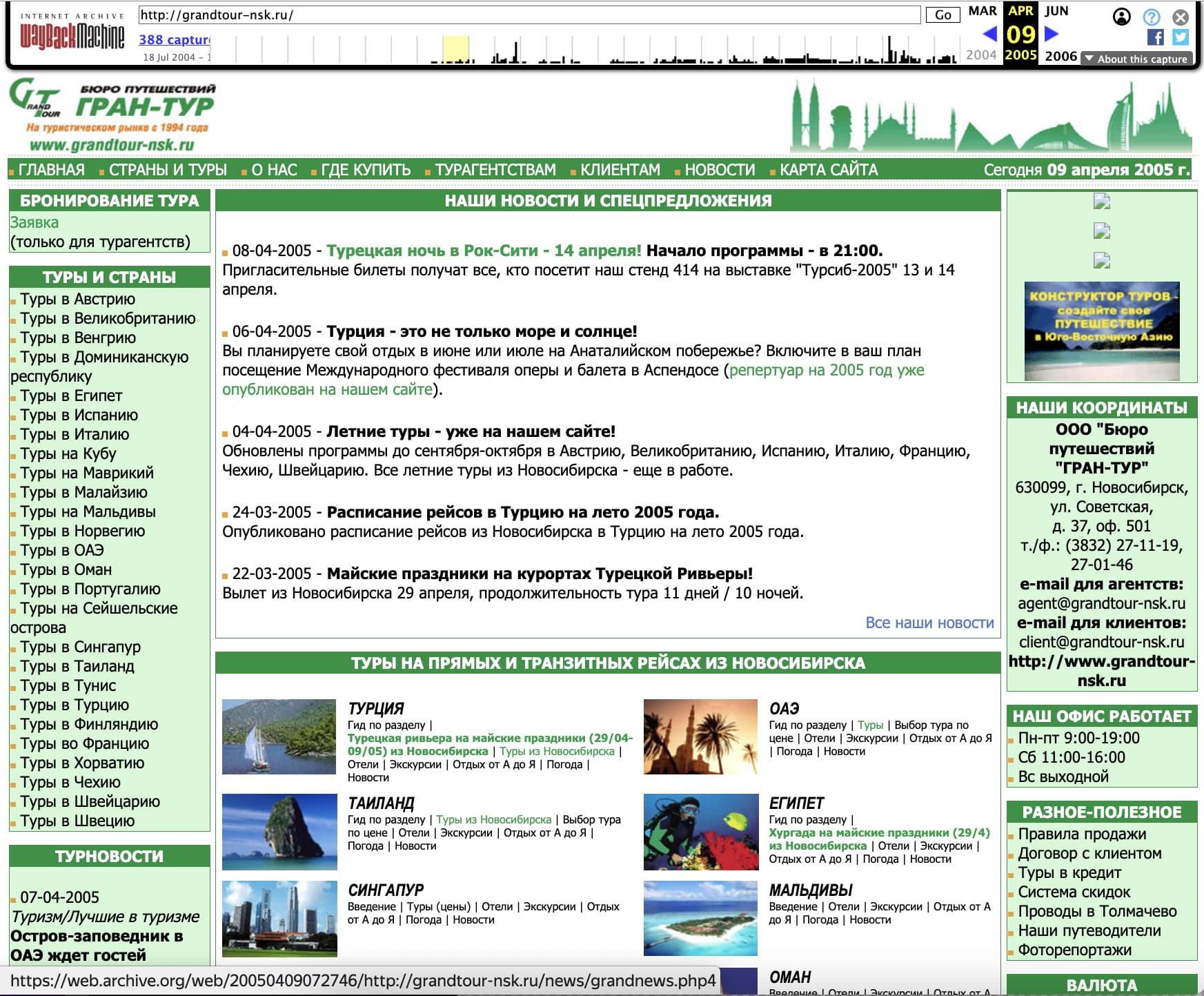Open Туры в Австрию link

(x=77, y=299)
